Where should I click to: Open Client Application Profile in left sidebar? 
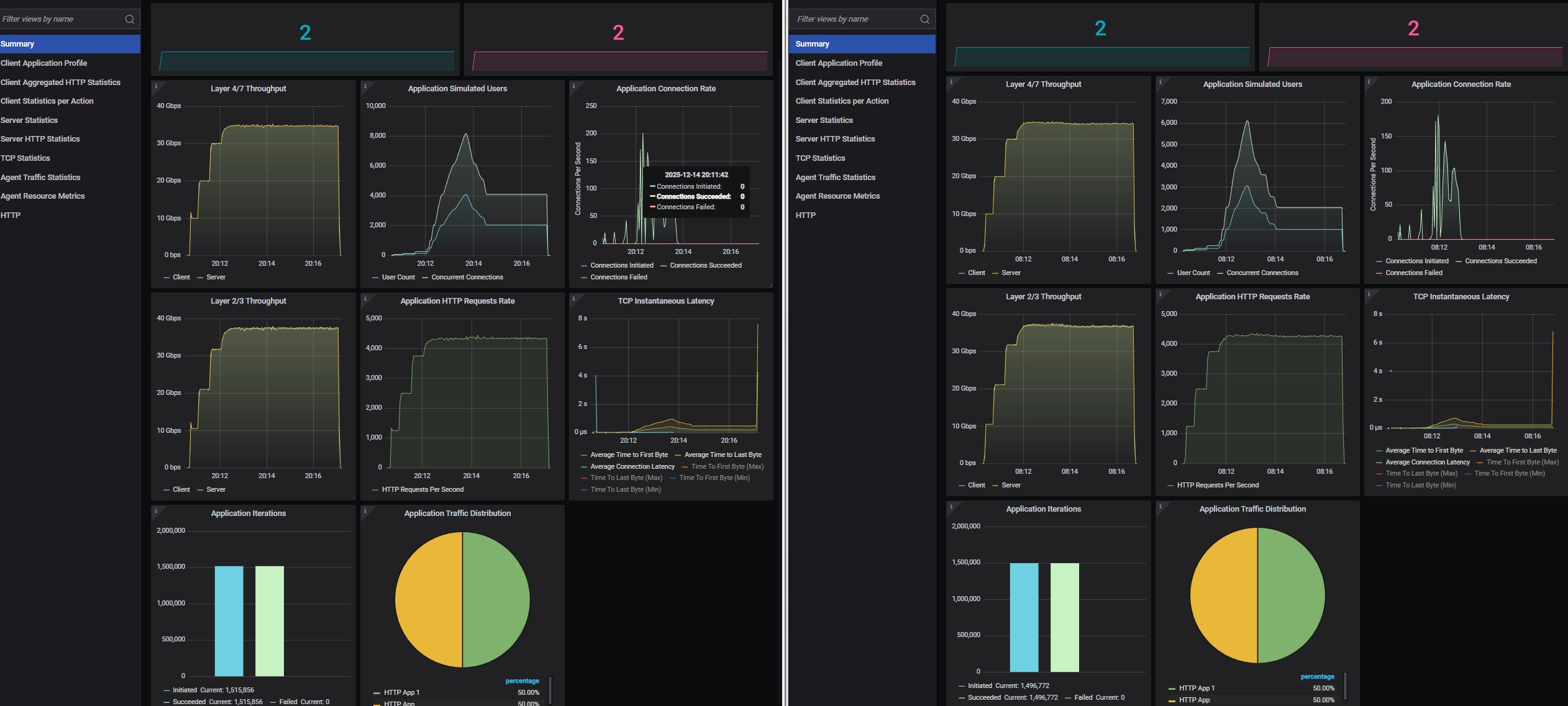[43, 63]
